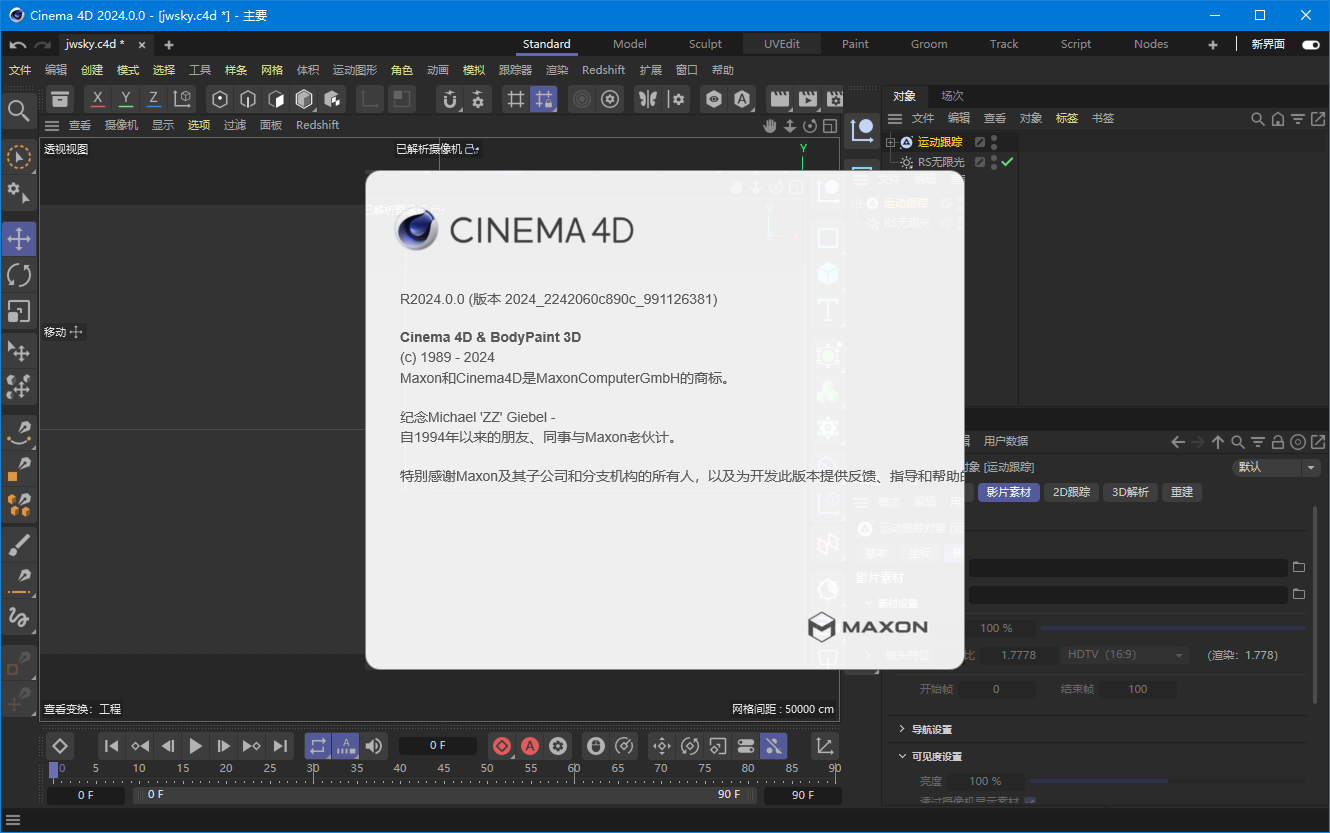Enable Autokeying with the red A icon
Image resolution: width=1330 pixels, height=833 pixels.
[530, 745]
